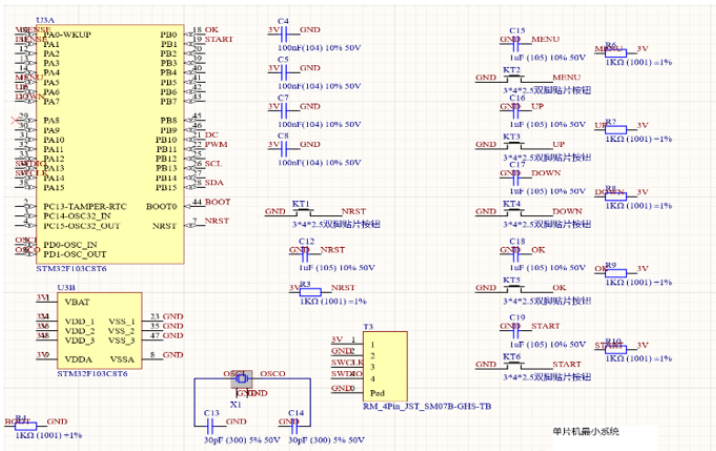Click the 单片机最小系统 title text

click(586, 431)
